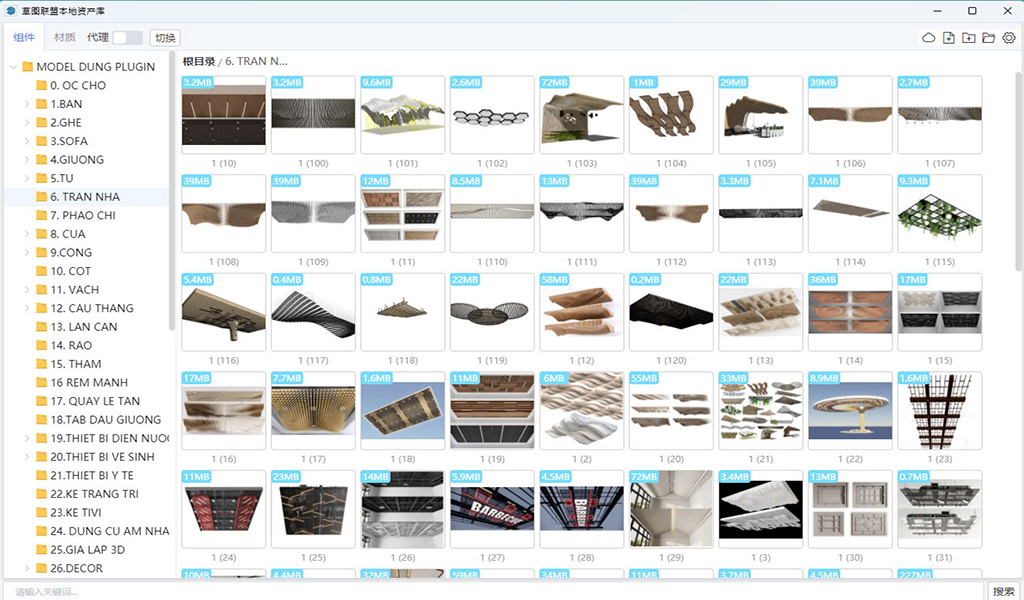Screen dimensions: 1024x600
Task: Click the keyword search input field
Action: [x=494, y=592]
